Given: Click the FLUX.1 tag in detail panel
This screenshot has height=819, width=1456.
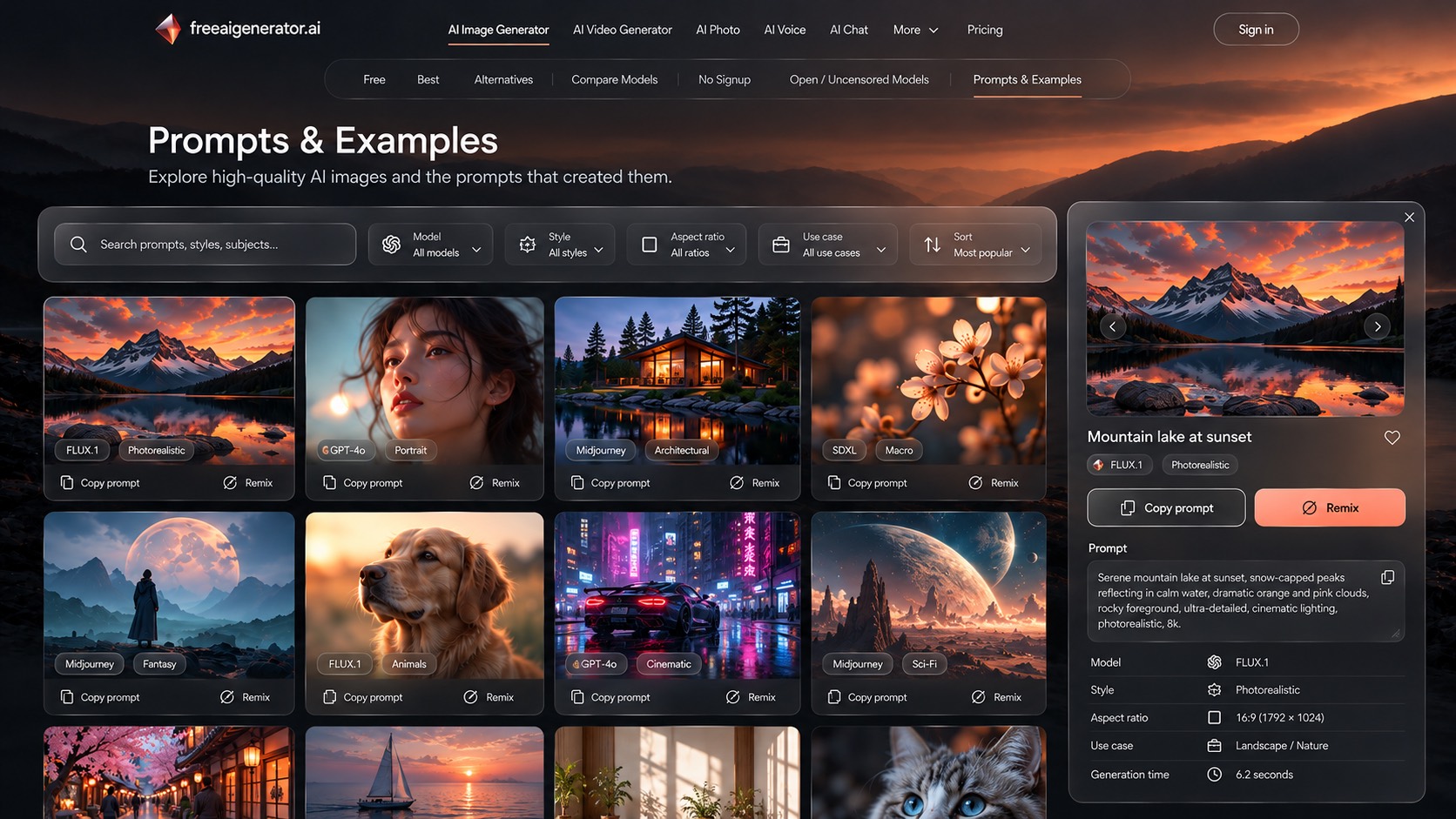Looking at the screenshot, I should pyautogui.click(x=1120, y=465).
